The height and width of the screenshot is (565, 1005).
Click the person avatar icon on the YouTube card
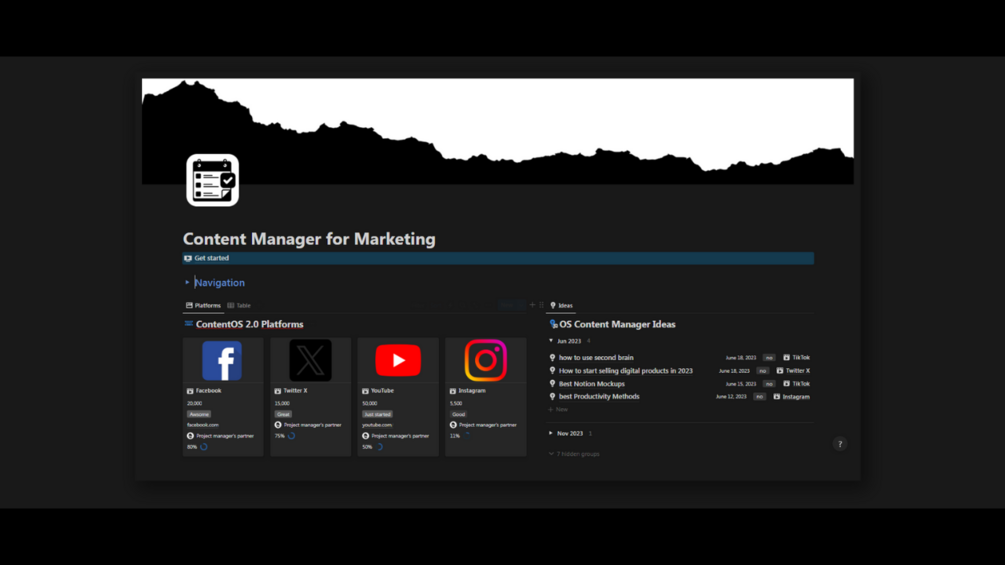366,436
